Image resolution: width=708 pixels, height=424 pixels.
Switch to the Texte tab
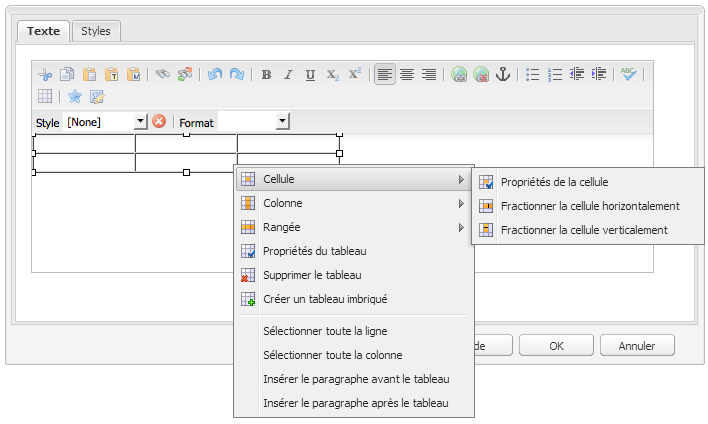click(x=43, y=31)
